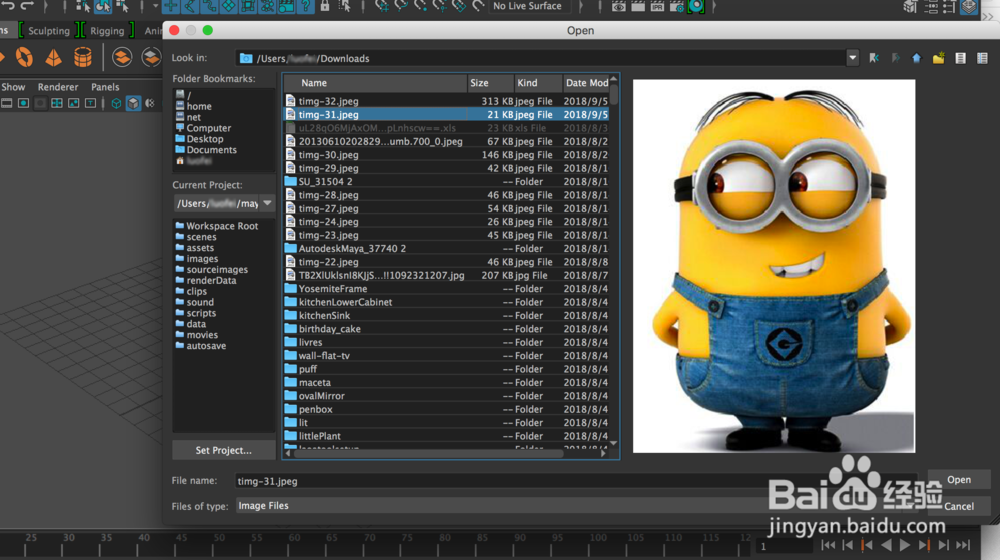The image size is (1000, 560).
Task: Click the padlock lock selection icon
Action: 325,6
